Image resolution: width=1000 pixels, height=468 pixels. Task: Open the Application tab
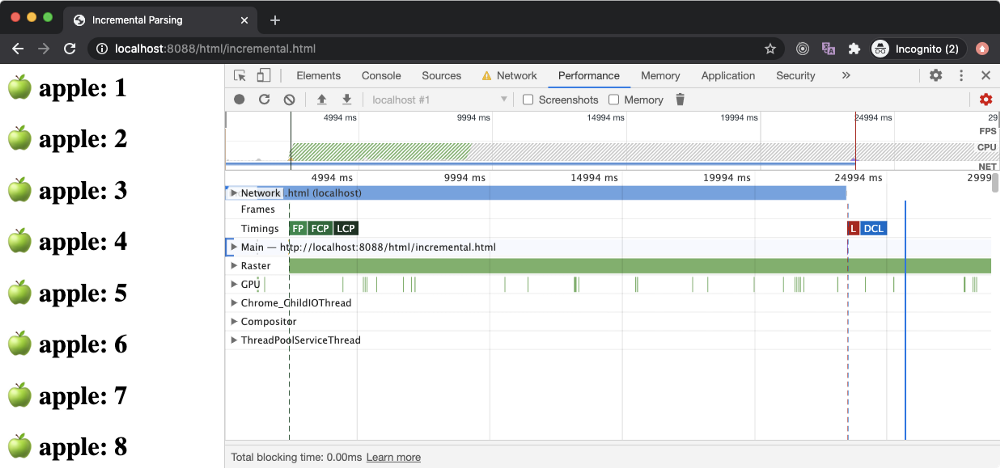(x=728, y=75)
